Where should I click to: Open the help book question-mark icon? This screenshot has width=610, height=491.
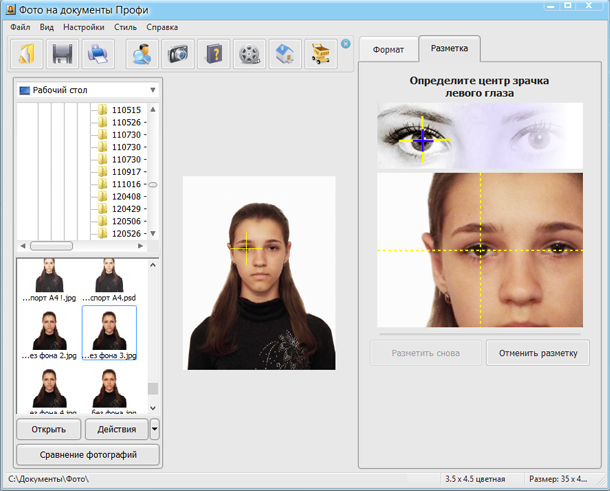(214, 54)
